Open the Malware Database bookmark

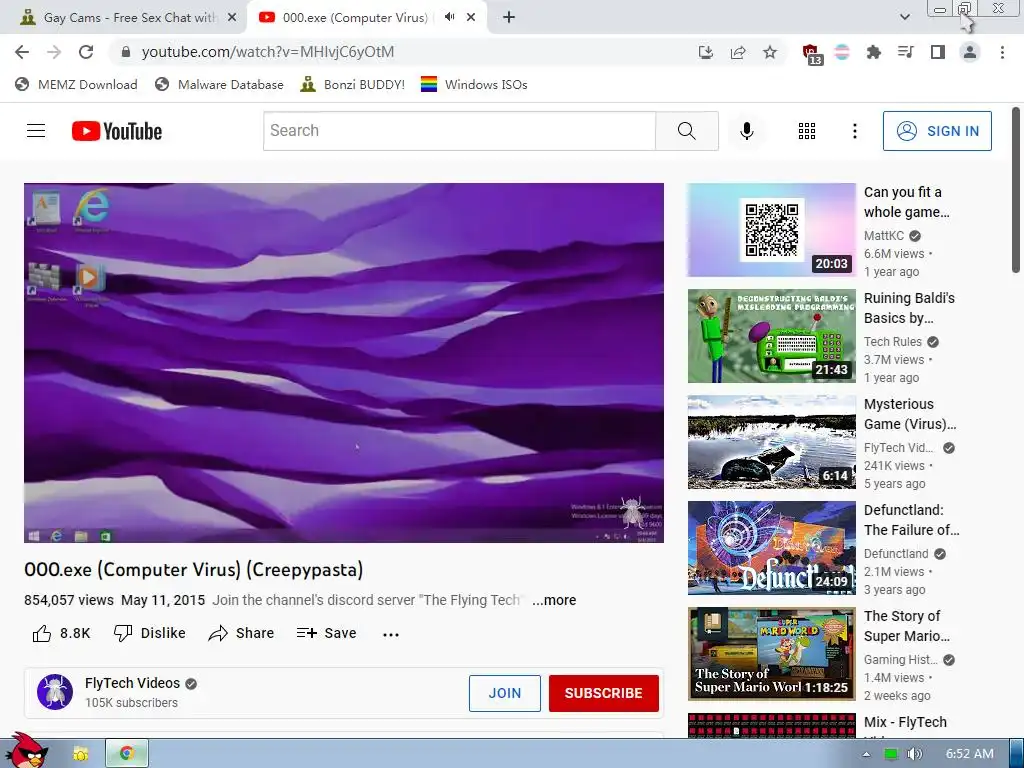point(219,84)
